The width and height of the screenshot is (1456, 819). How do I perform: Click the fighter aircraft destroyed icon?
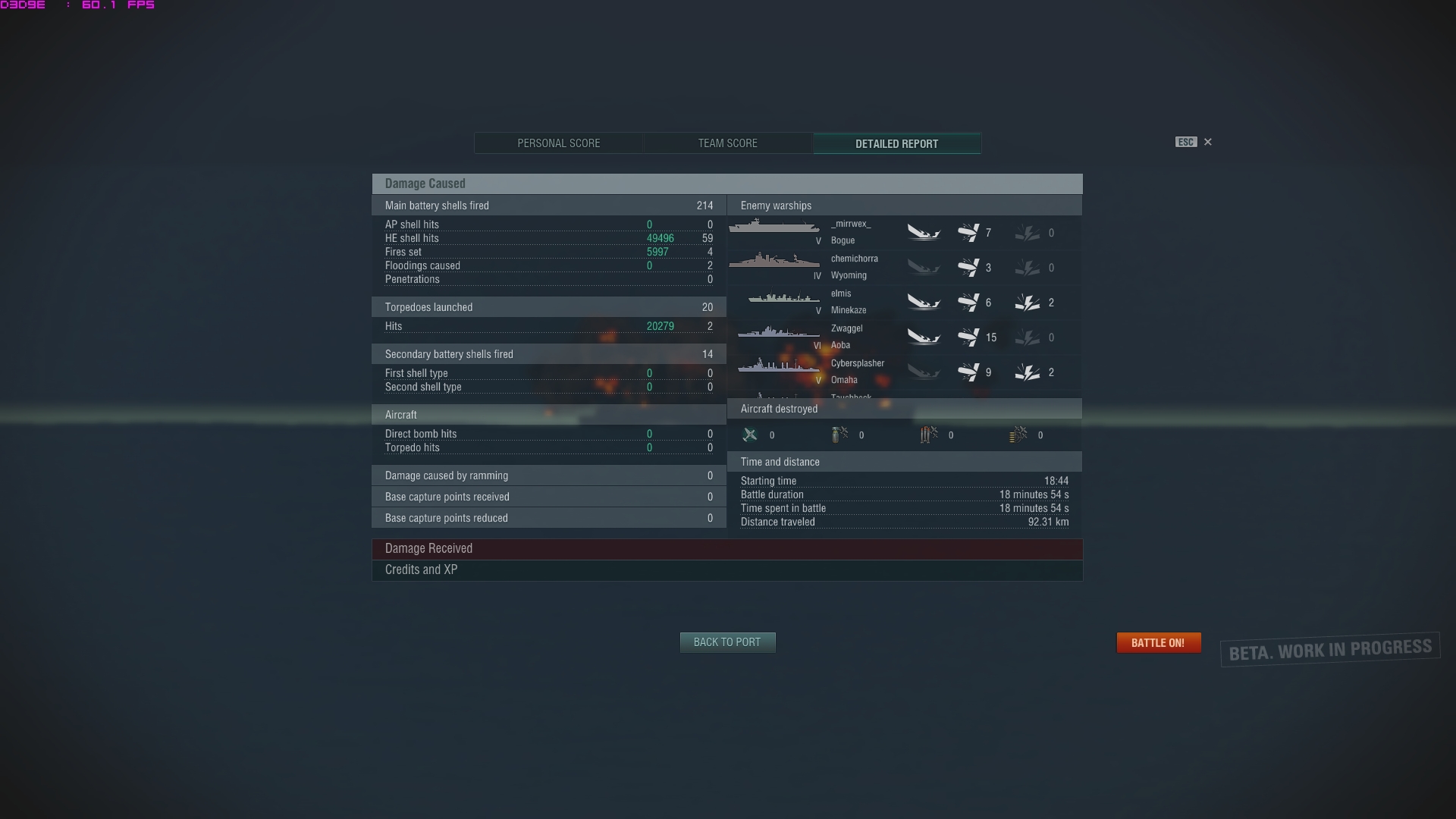(750, 435)
